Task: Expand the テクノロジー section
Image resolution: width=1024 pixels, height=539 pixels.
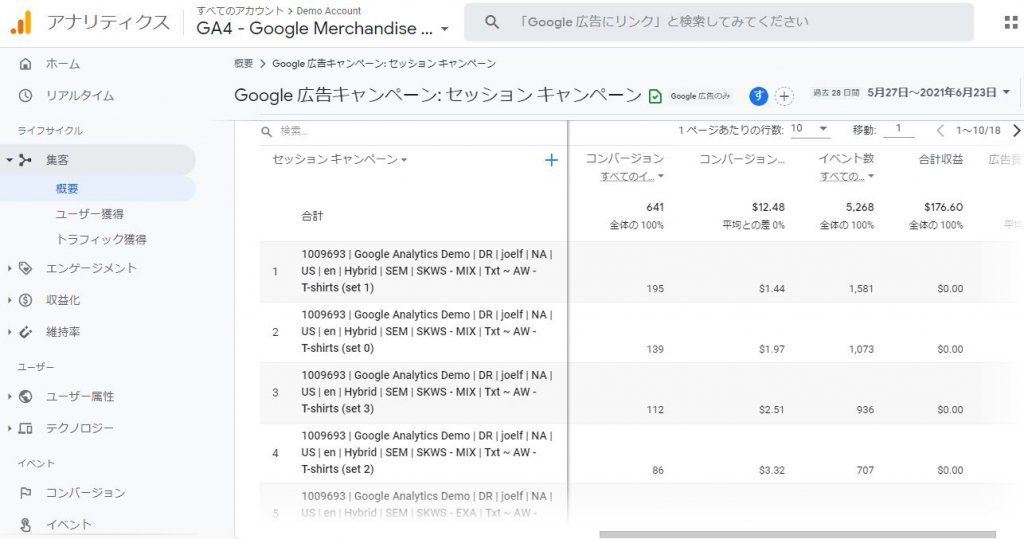Action: (9, 429)
